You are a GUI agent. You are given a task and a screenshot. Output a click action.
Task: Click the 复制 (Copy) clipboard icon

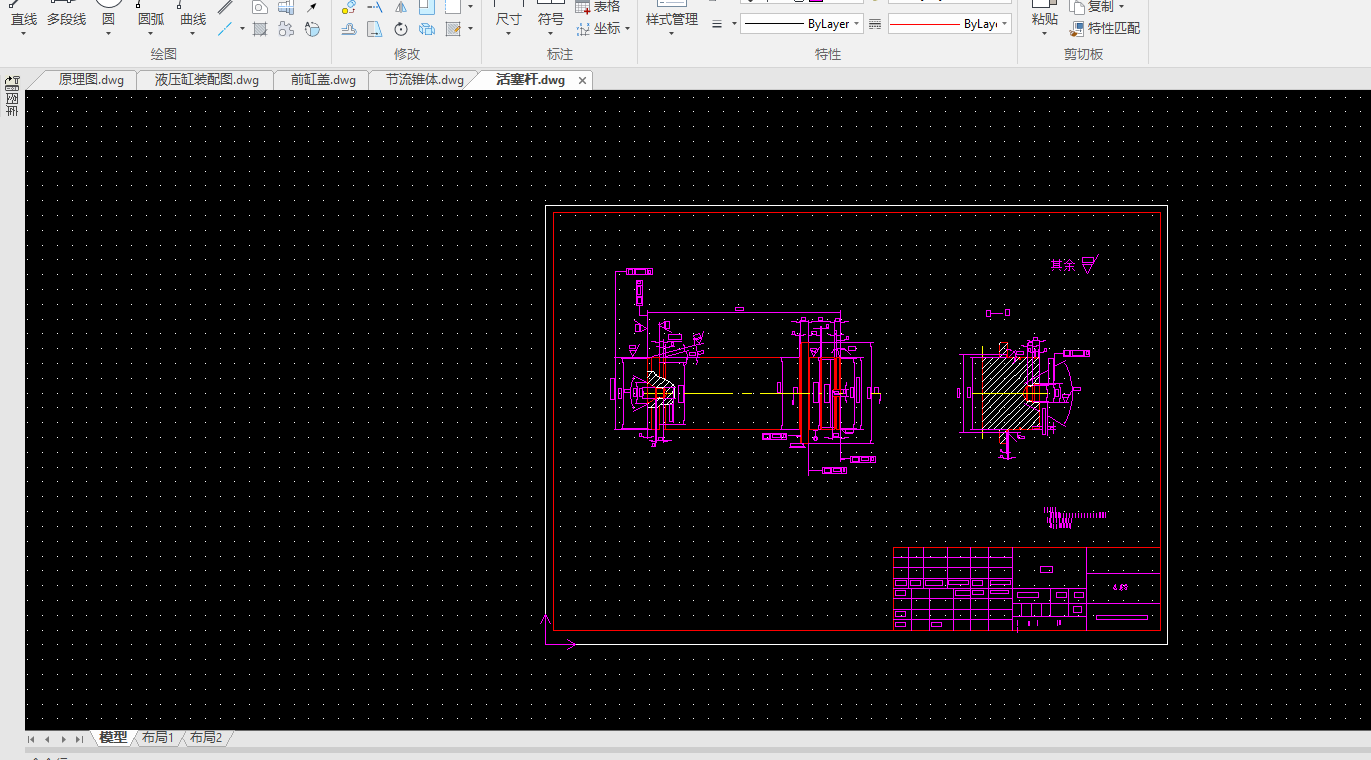[x=1077, y=7]
